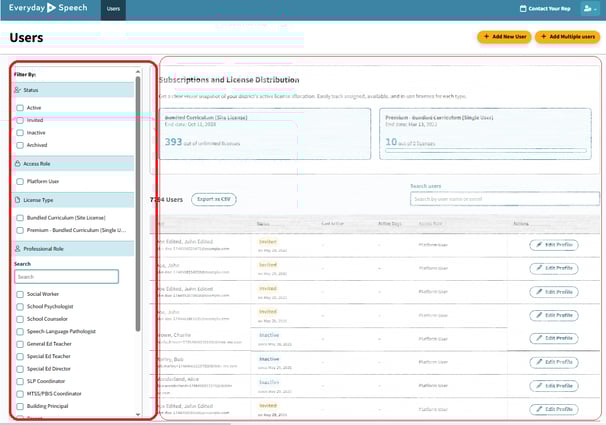
Task: Click the Actions column header
Action: pyautogui.click(x=521, y=224)
